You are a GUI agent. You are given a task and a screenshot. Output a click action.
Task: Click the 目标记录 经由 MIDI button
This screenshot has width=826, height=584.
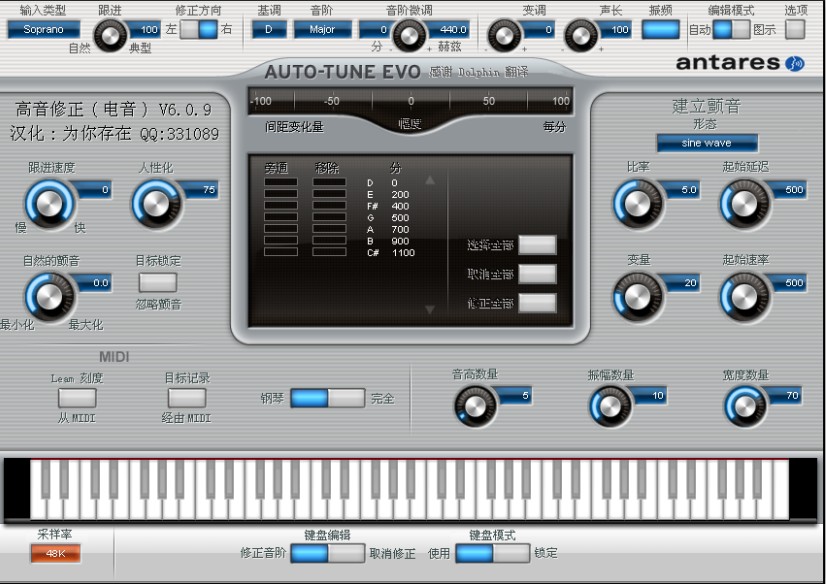186,398
